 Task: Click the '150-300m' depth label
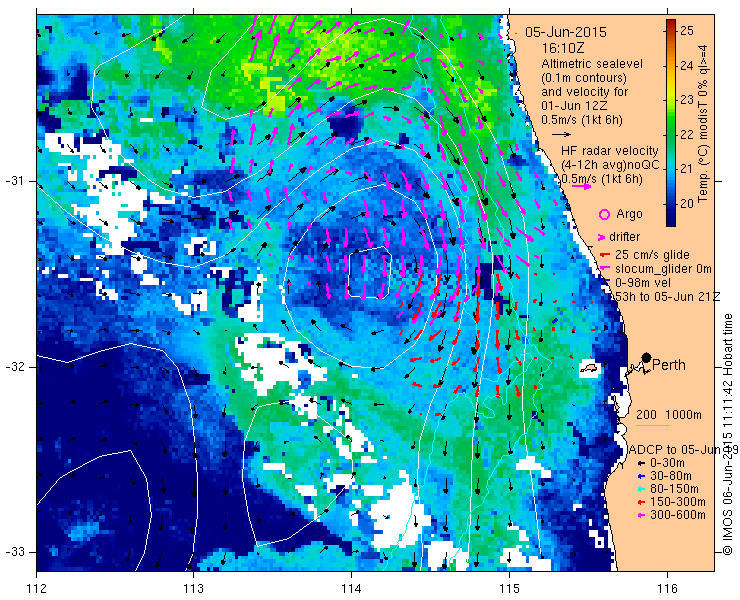678,502
